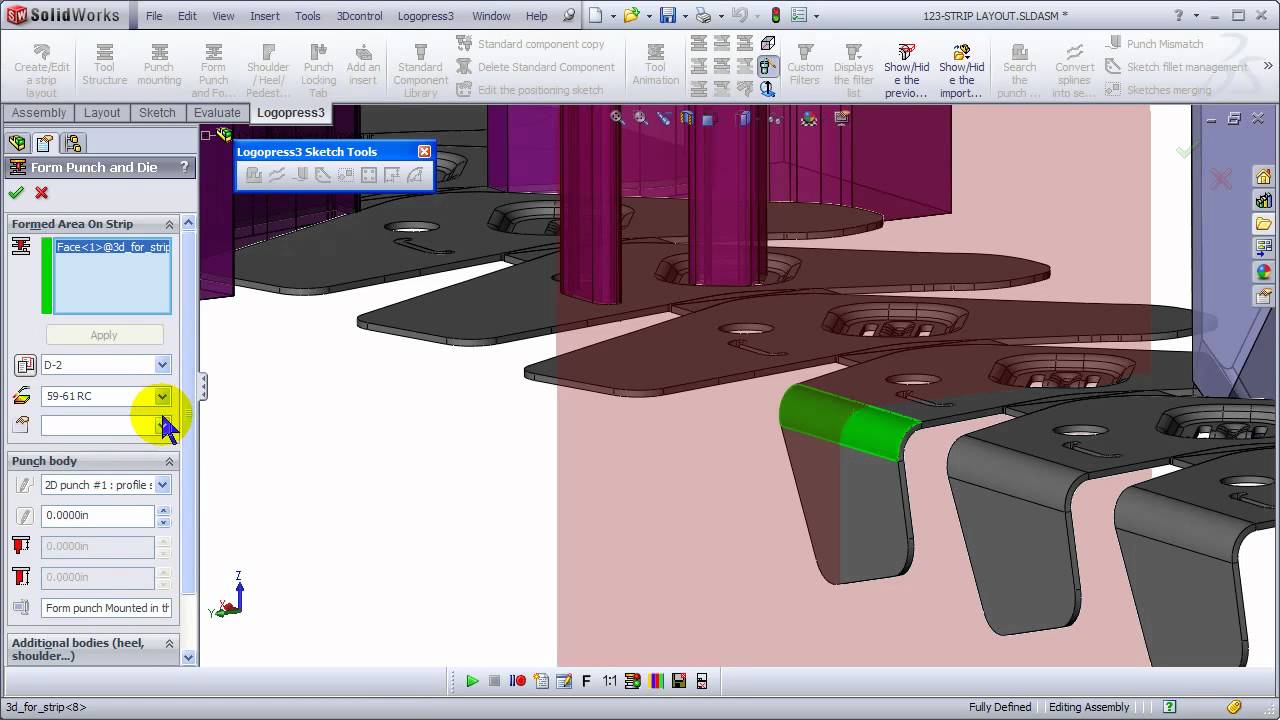Image resolution: width=1280 pixels, height=720 pixels.
Task: Select the Form Punch and Form die tool
Action: (x=213, y=70)
